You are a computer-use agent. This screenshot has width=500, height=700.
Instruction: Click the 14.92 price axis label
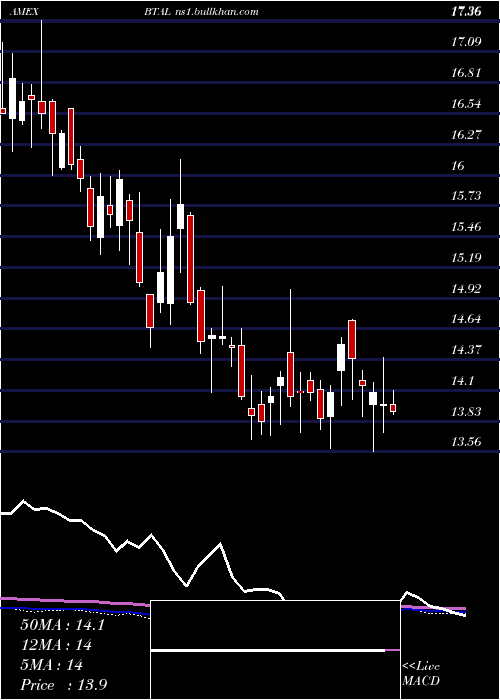(466, 289)
